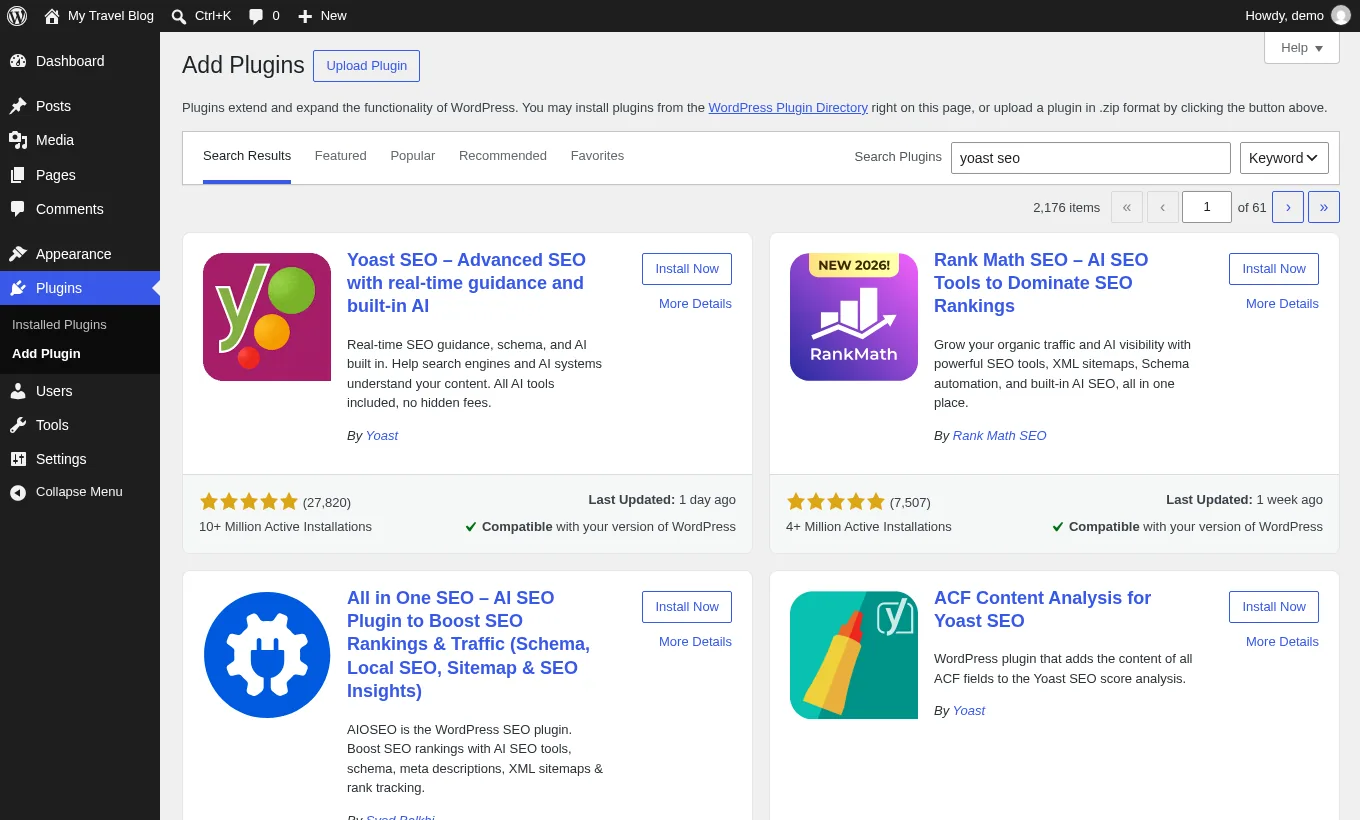The height and width of the screenshot is (820, 1360).
Task: Open Installed Plugins submenu item
Action: 59,325
